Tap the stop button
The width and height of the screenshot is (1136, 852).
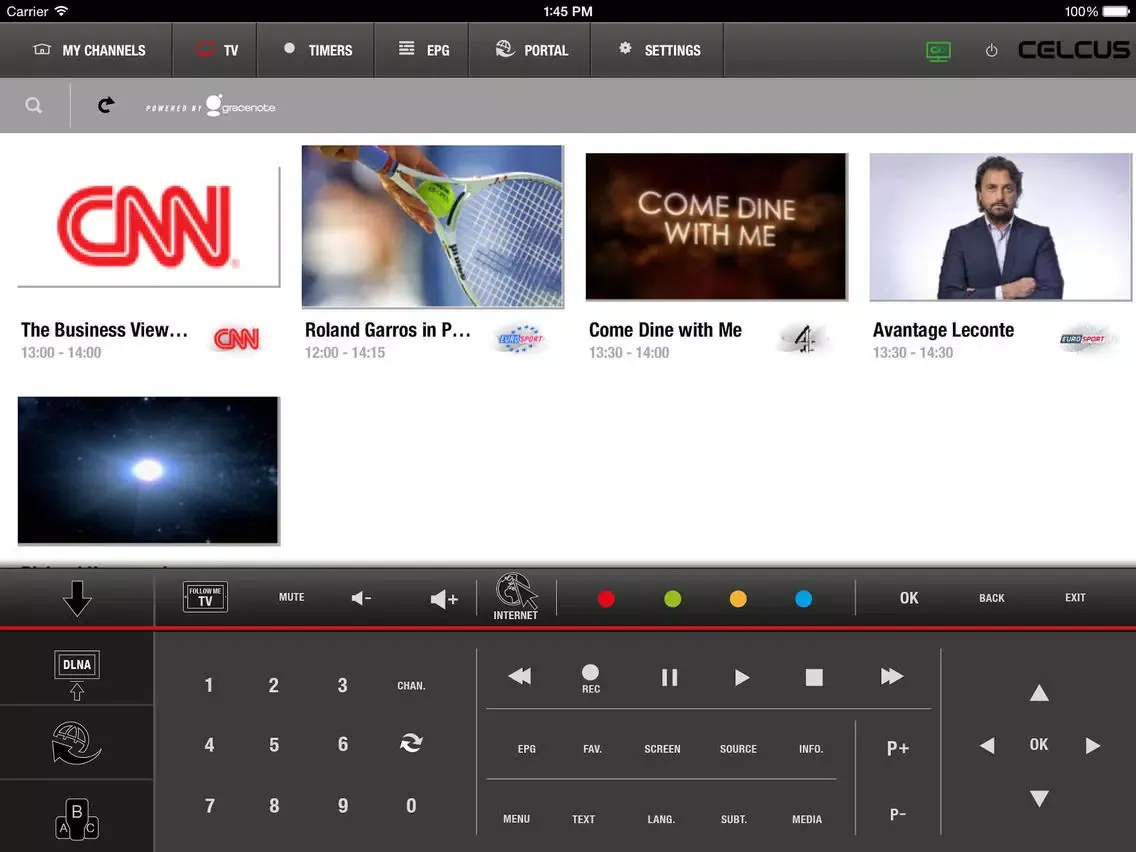click(814, 677)
